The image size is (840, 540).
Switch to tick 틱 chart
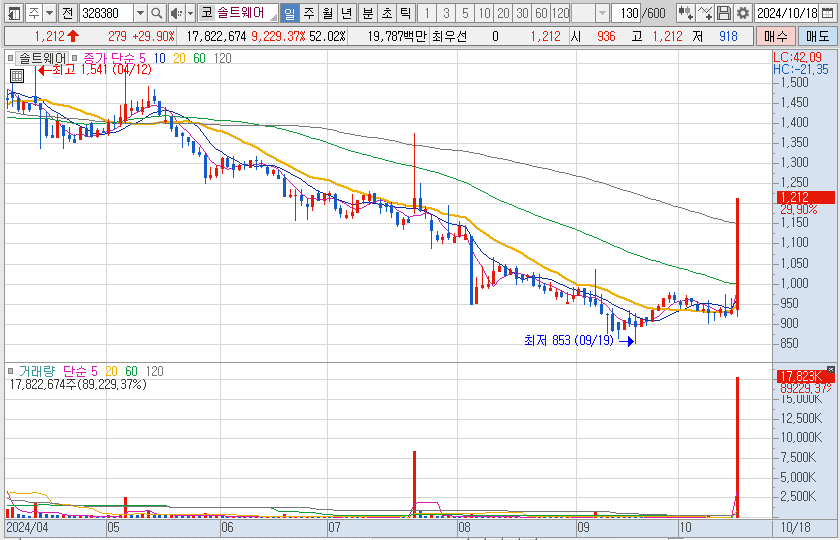[406, 13]
